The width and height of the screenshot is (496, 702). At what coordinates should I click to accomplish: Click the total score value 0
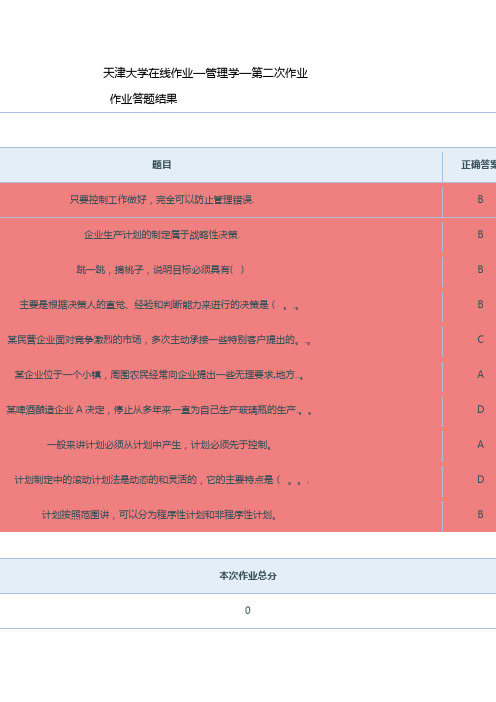[x=248, y=611]
